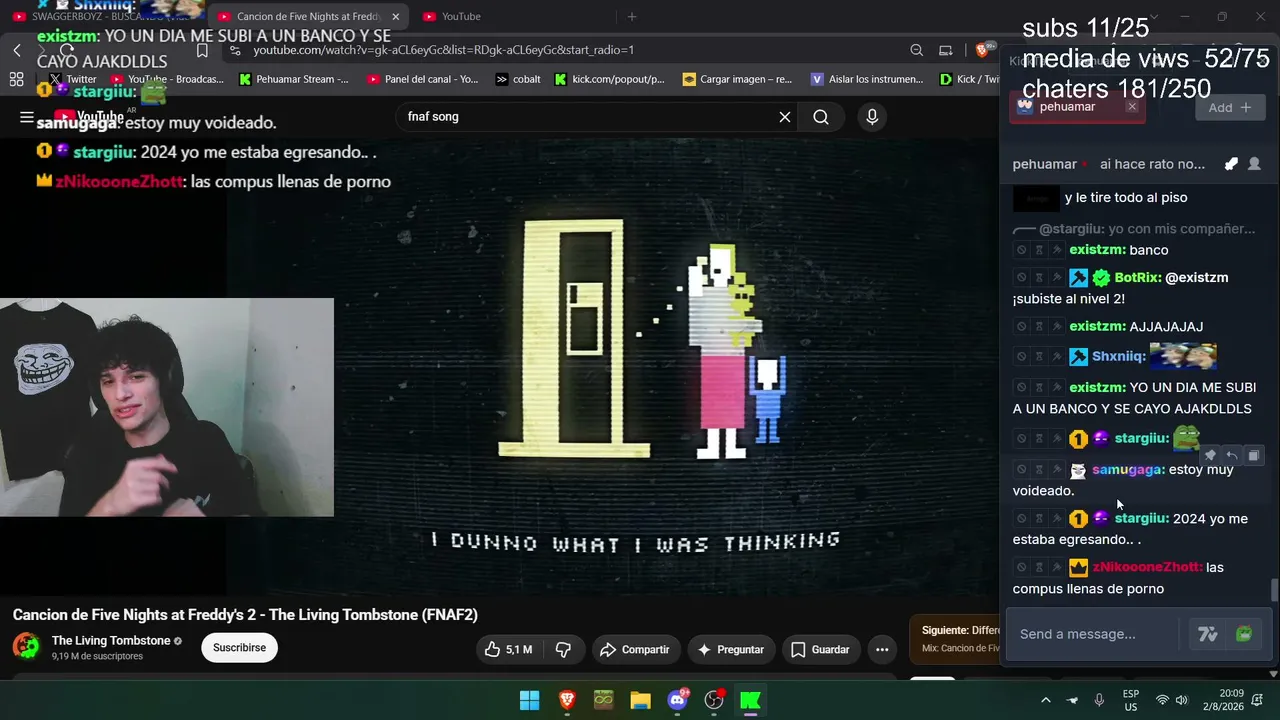Click the Suscribirse button

[239, 648]
